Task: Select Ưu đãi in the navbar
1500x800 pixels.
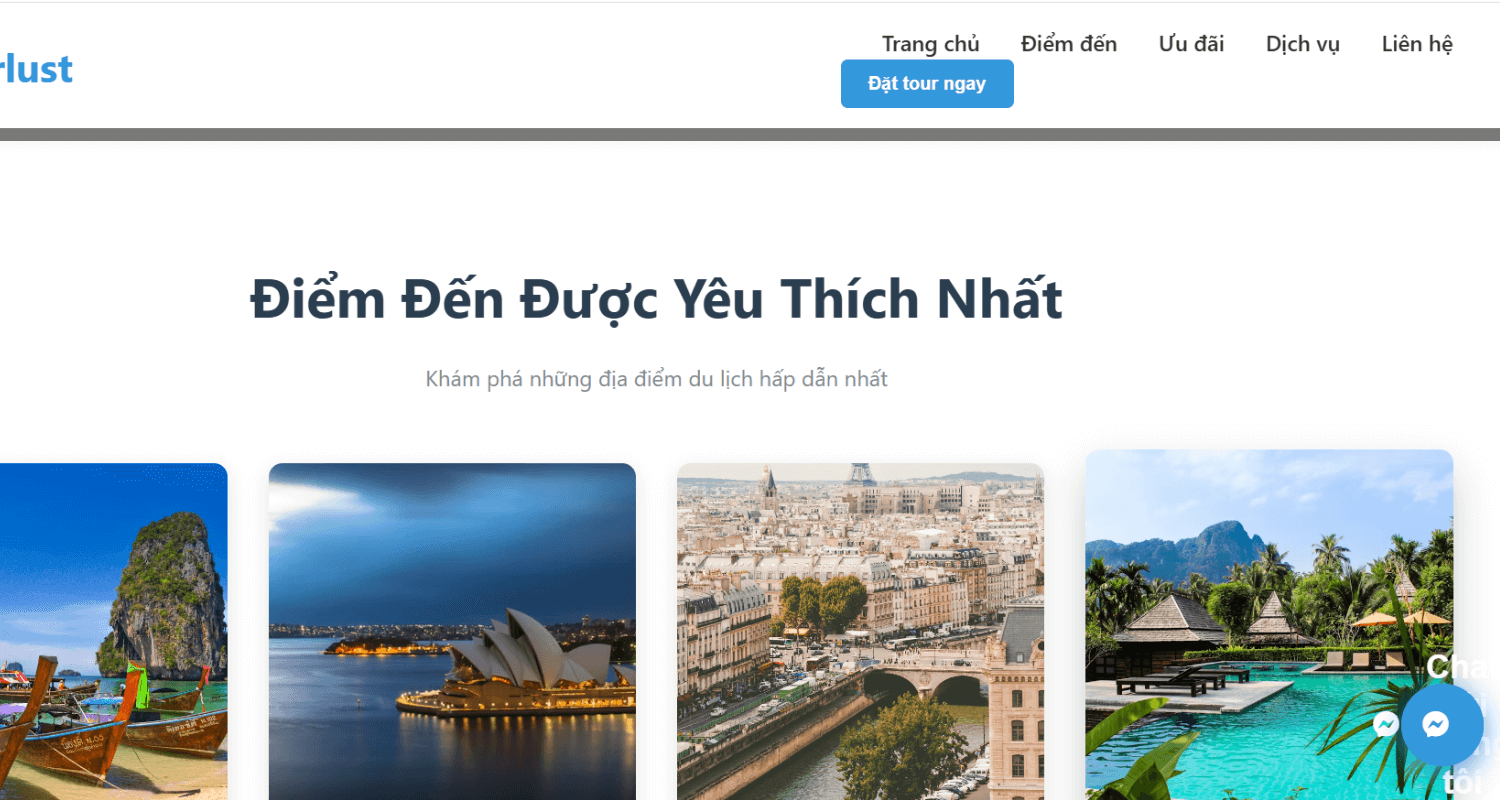Action: tap(1191, 44)
